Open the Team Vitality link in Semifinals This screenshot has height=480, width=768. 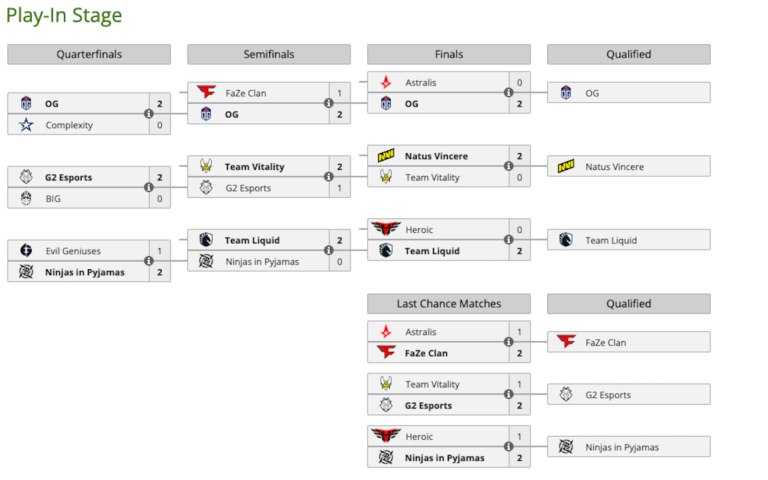click(252, 167)
